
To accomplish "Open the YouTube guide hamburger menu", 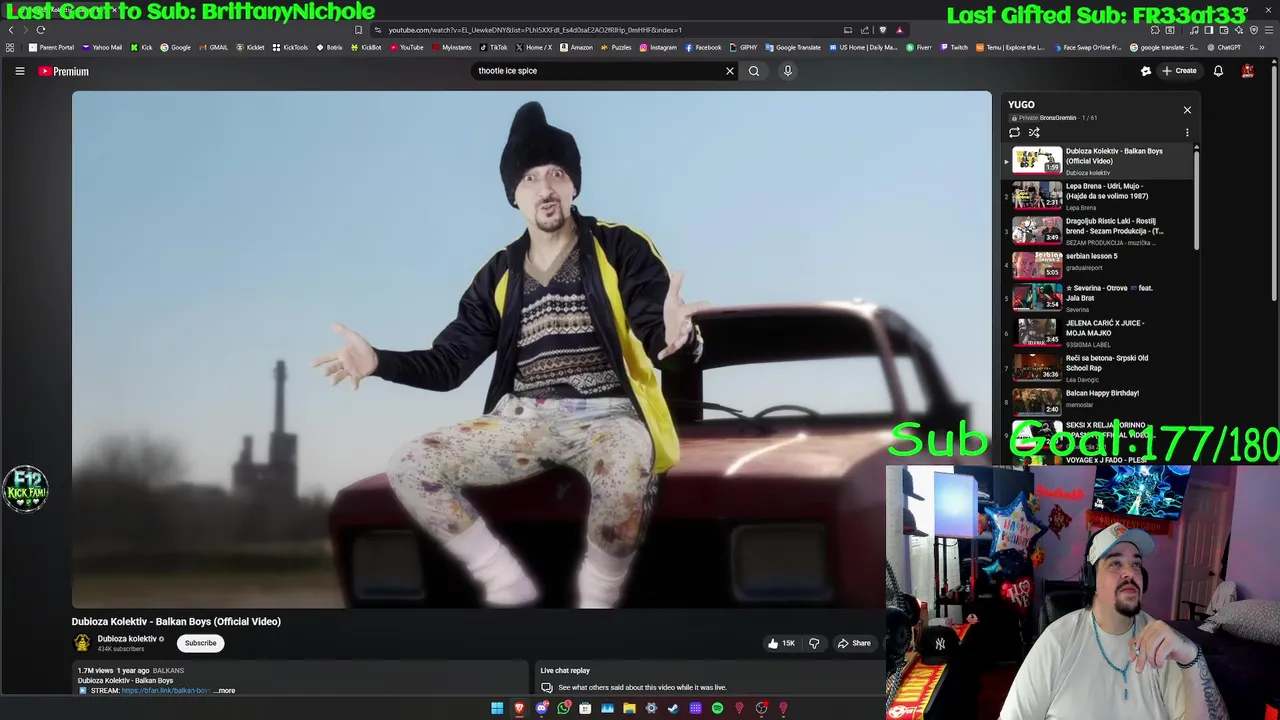I will (19, 71).
